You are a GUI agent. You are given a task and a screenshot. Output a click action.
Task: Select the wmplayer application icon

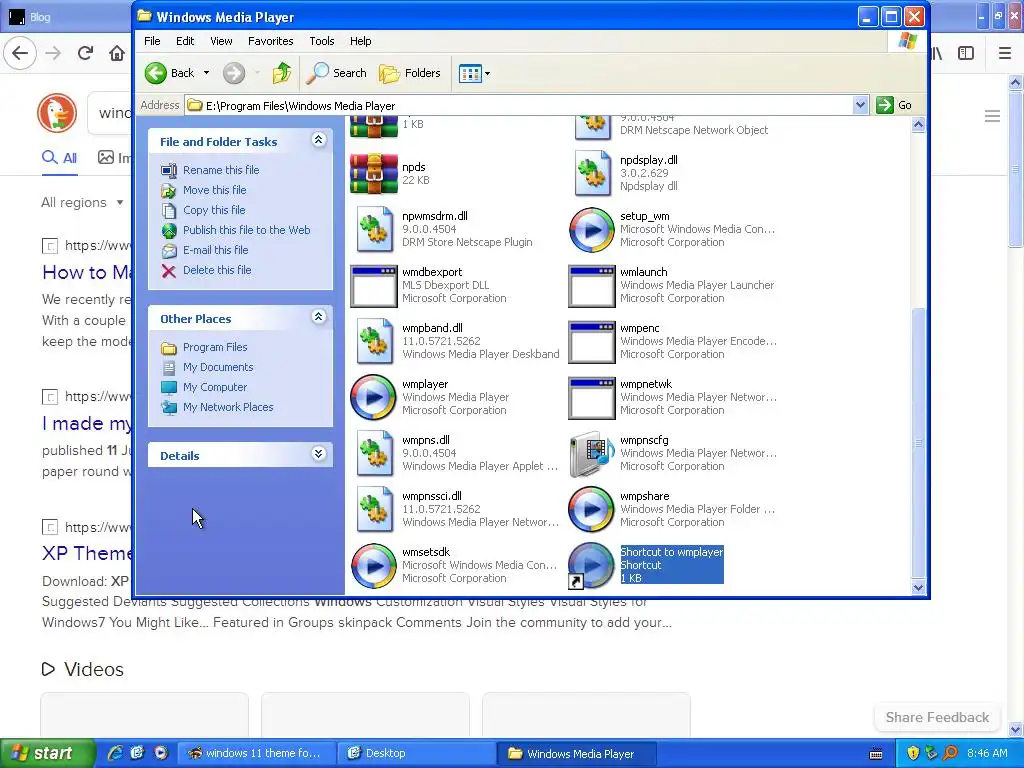[x=374, y=397]
